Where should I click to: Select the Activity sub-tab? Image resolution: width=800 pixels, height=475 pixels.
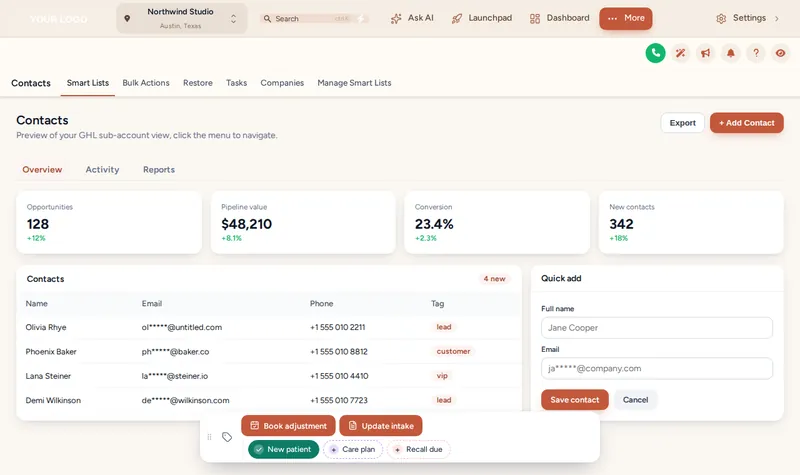coord(102,169)
